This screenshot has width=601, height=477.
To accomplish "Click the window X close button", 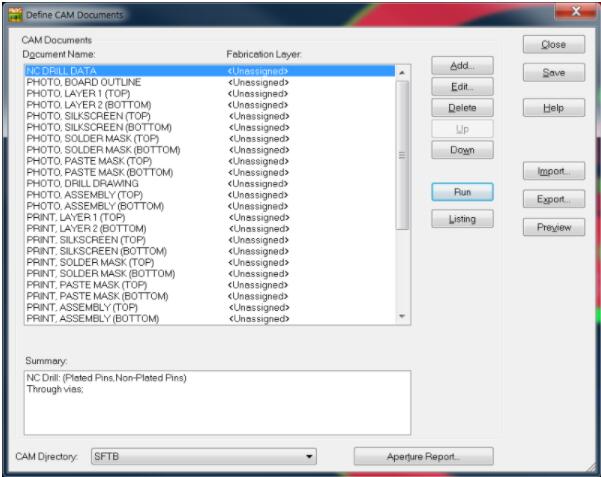I will click(575, 12).
